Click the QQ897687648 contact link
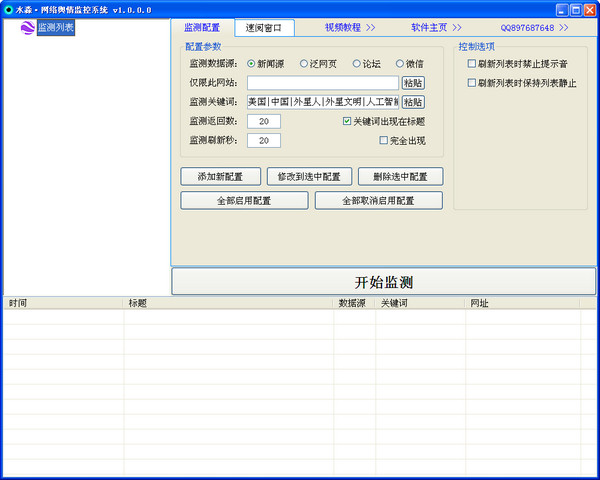 (534, 28)
